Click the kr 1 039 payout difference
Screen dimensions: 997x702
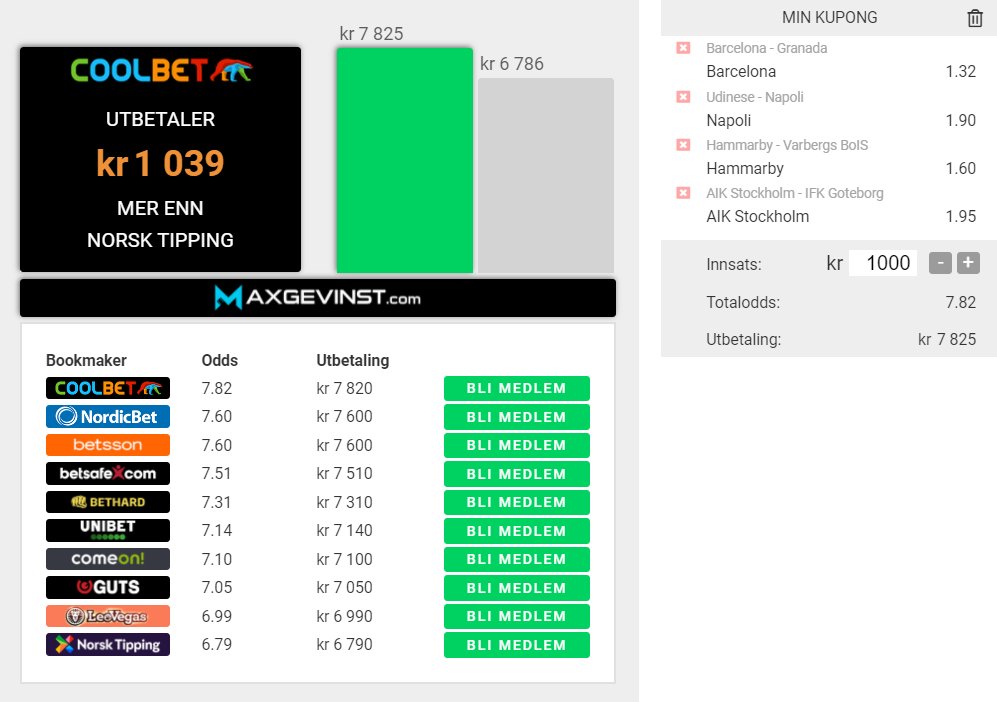click(x=160, y=163)
